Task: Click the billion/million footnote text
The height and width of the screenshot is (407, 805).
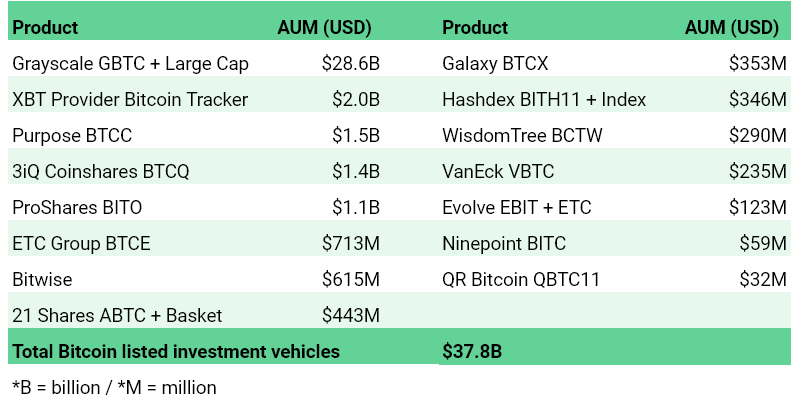Action: tap(114, 386)
